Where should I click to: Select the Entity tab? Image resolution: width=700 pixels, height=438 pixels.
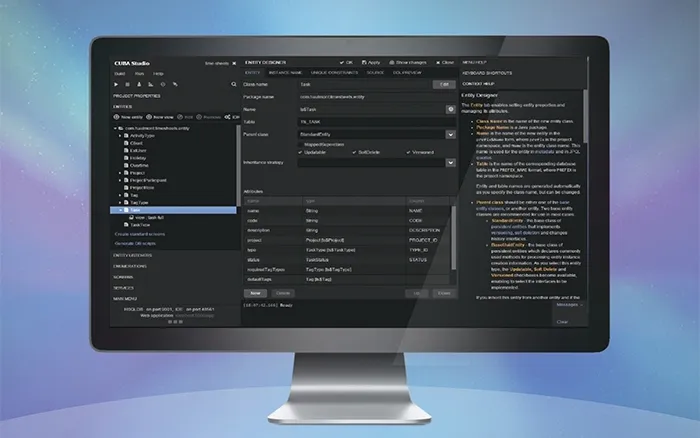[x=253, y=73]
